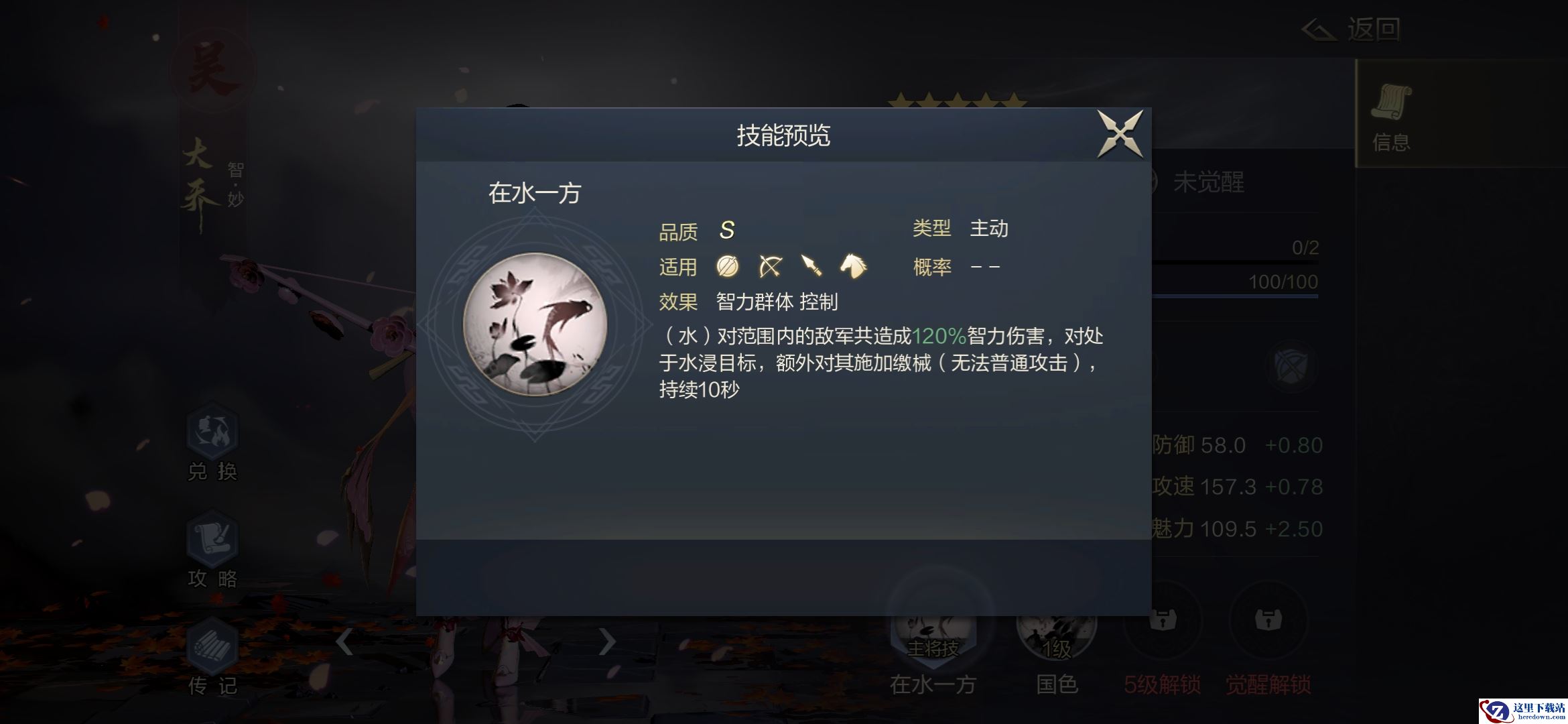This screenshot has height=724, width=1568.
Task: Click the 在水一方 lotus fish skill icon
Action: point(535,324)
